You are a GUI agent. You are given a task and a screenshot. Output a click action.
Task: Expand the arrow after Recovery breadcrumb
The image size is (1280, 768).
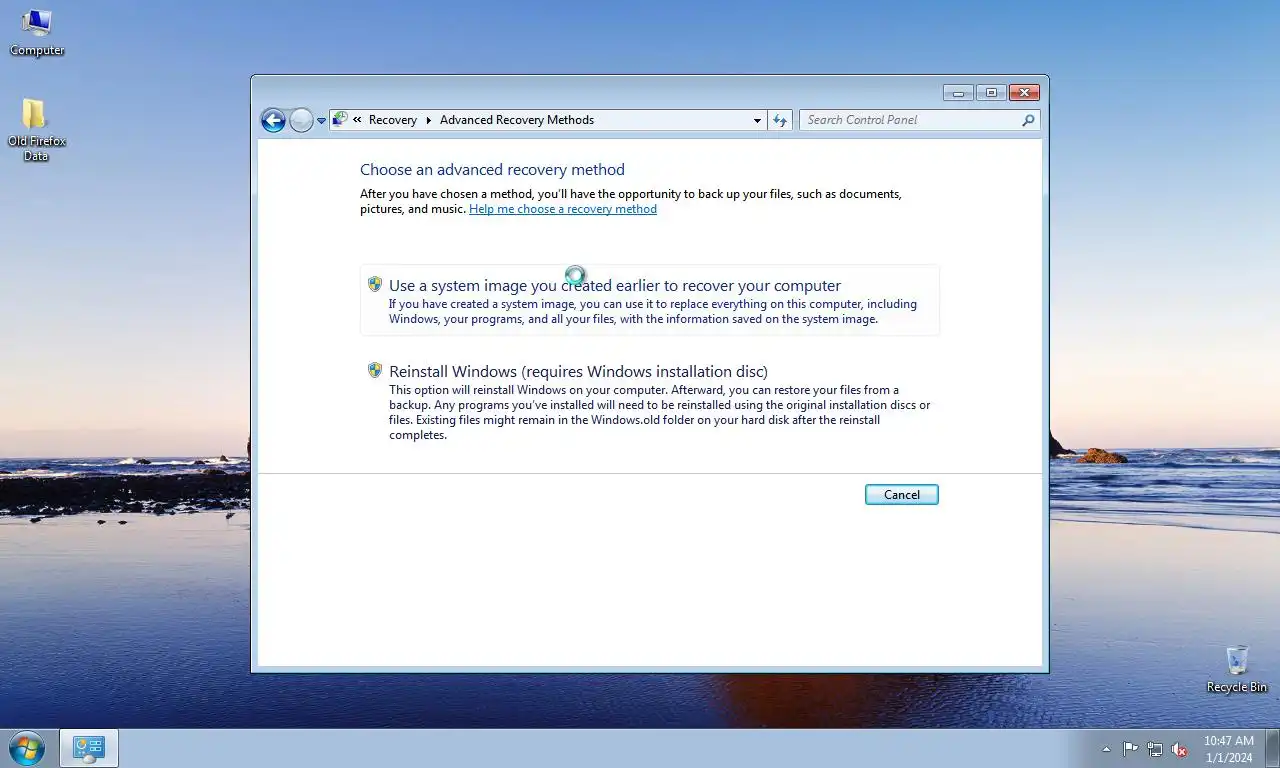429,120
